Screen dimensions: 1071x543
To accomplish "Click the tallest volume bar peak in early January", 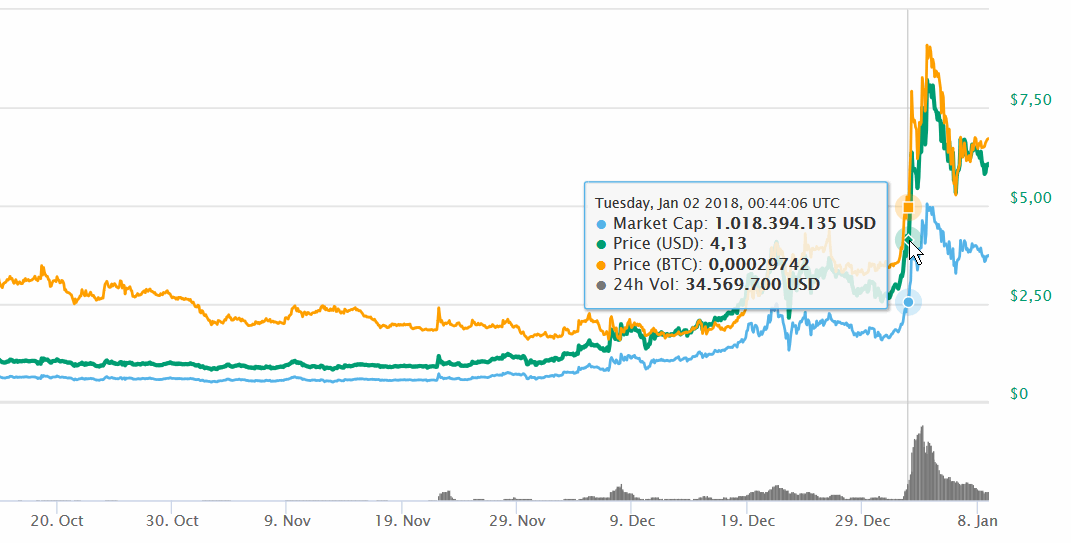I will click(922, 463).
